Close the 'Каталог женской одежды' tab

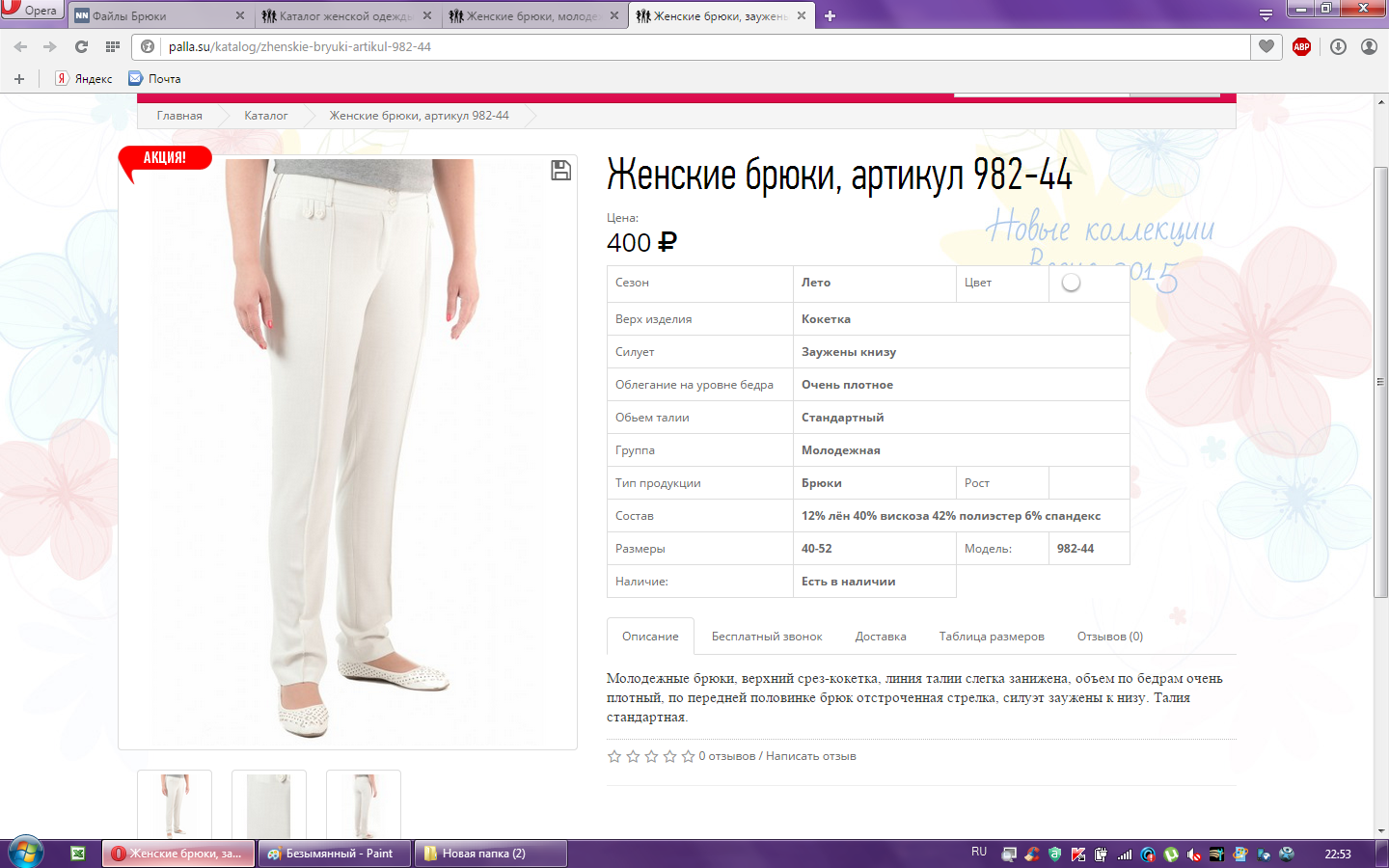click(427, 15)
